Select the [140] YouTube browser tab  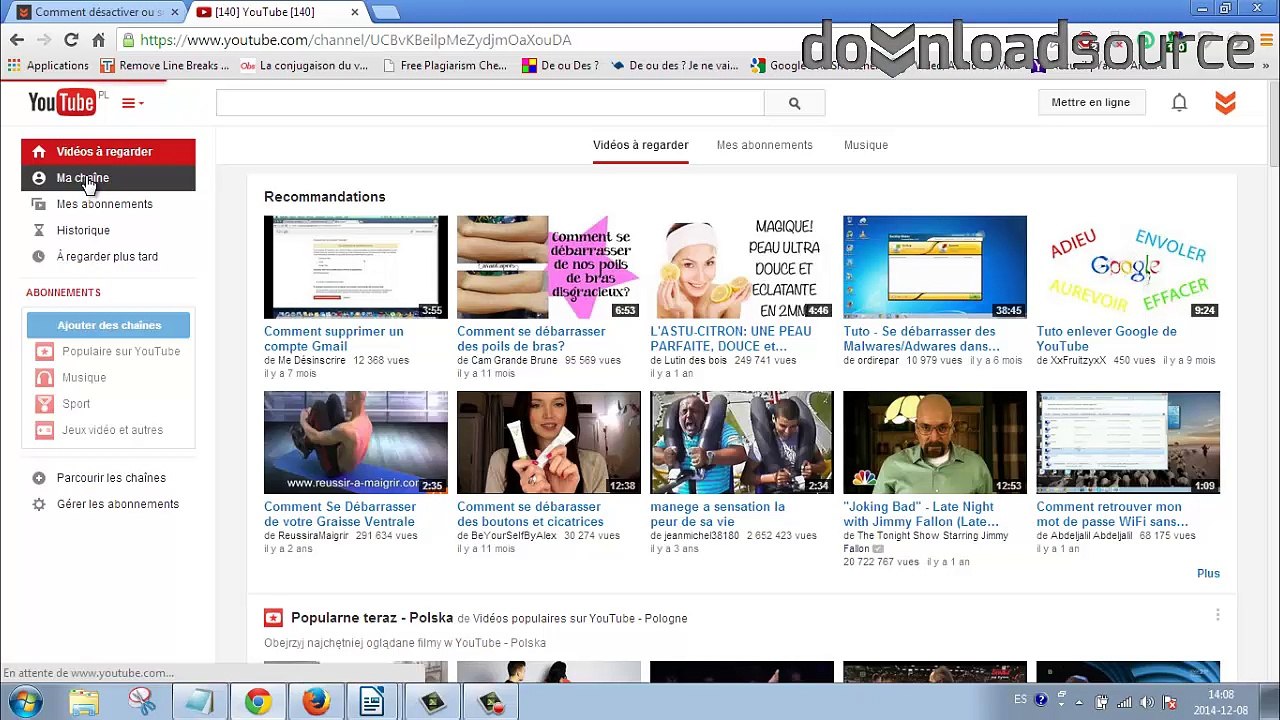pos(278,12)
